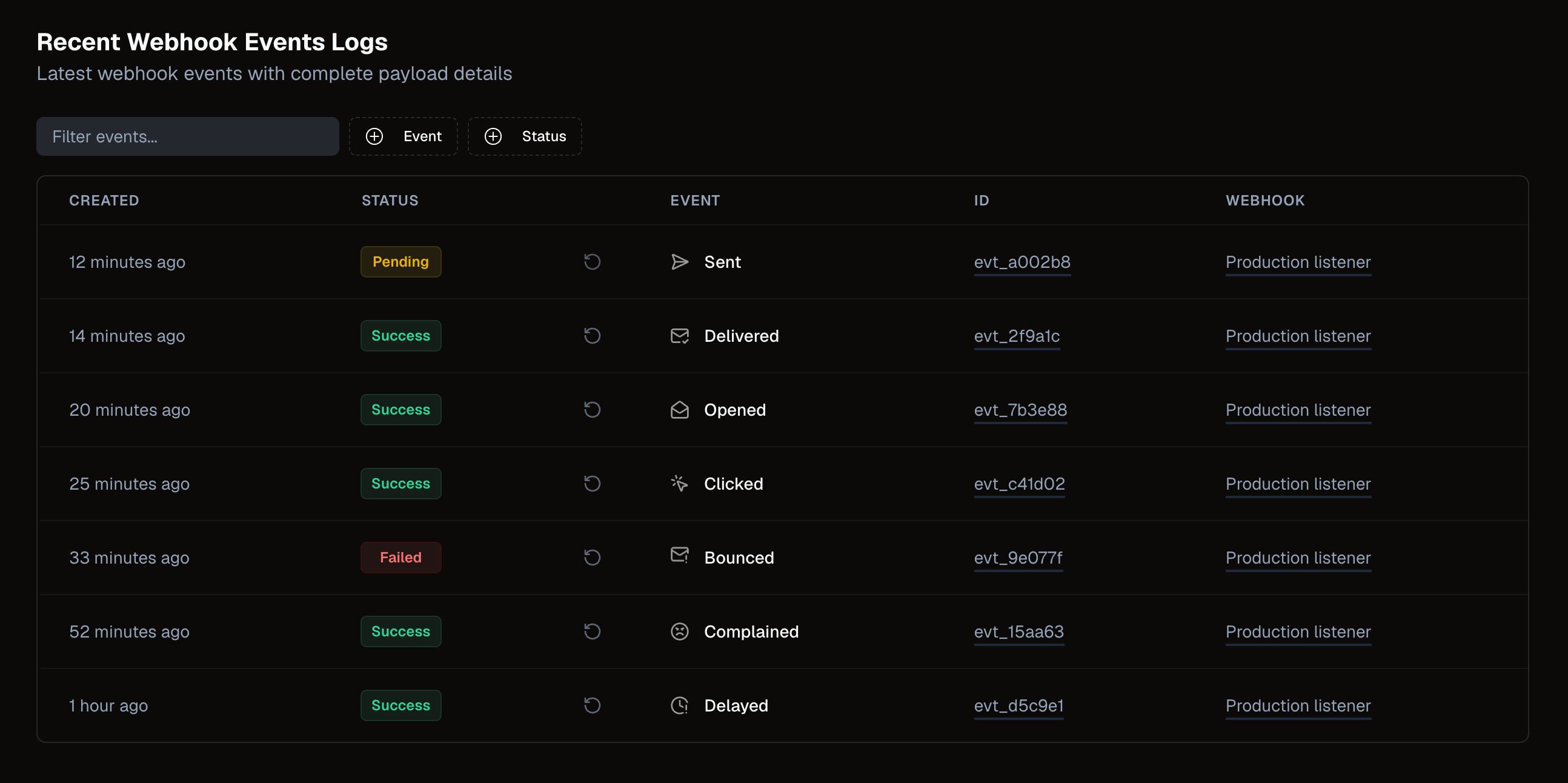
Task: Click the '33 minutes ago' timestamp
Action: coord(129,558)
